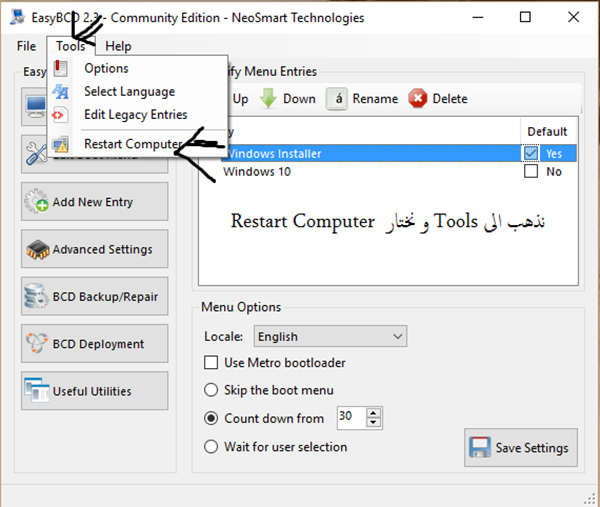
Task: Enable Use Metro bootloader checkbox
Action: (x=211, y=362)
